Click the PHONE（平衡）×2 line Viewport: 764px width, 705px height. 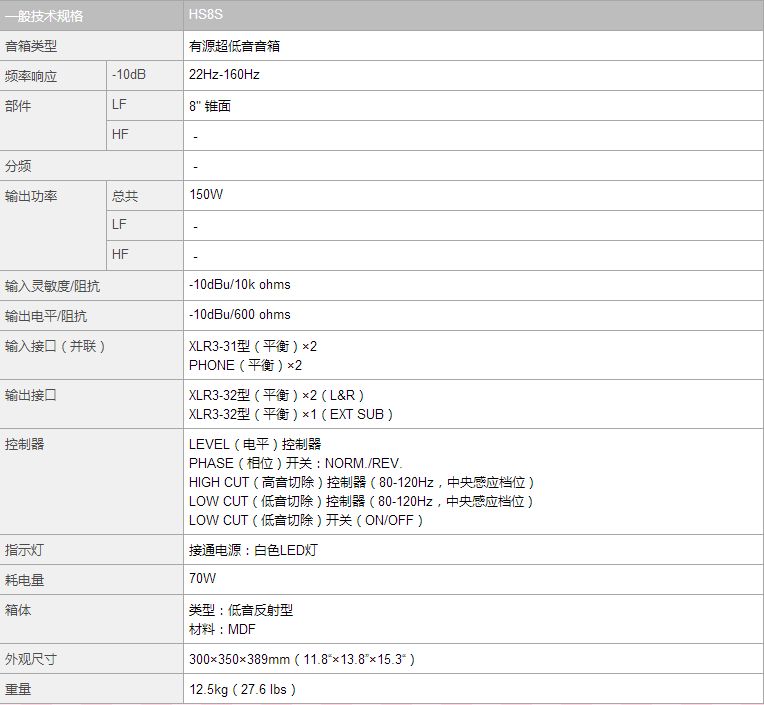[245, 365]
